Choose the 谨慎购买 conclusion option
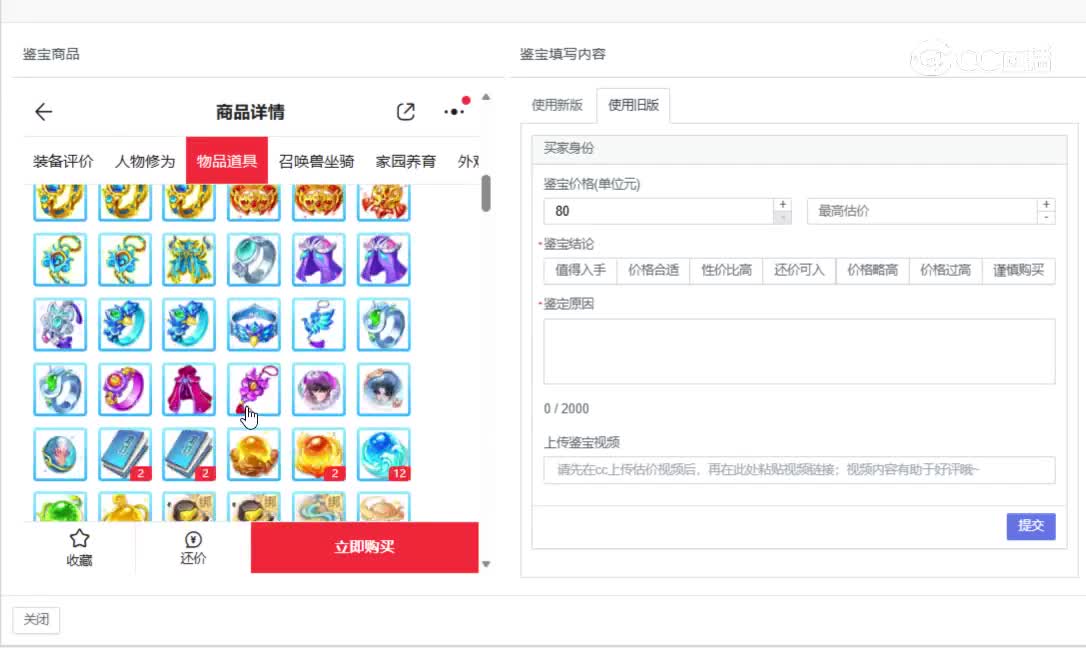Screen dimensions: 1086x650 pyautogui.click(x=1019, y=270)
